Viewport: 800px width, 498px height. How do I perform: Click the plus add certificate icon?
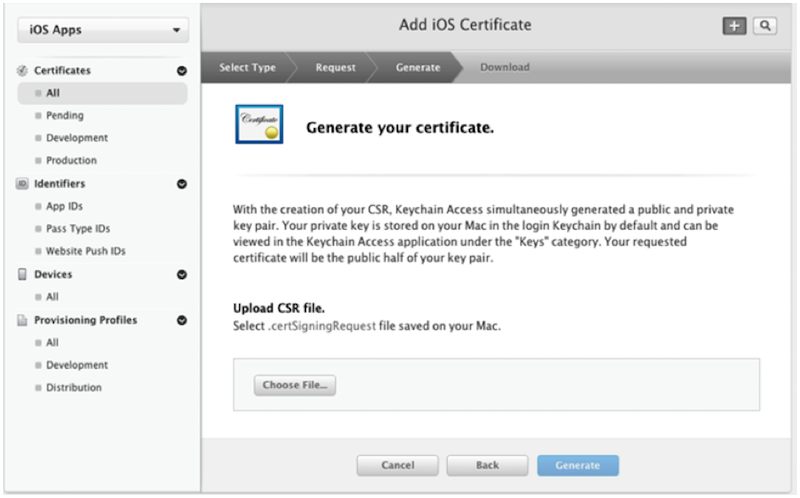(734, 27)
